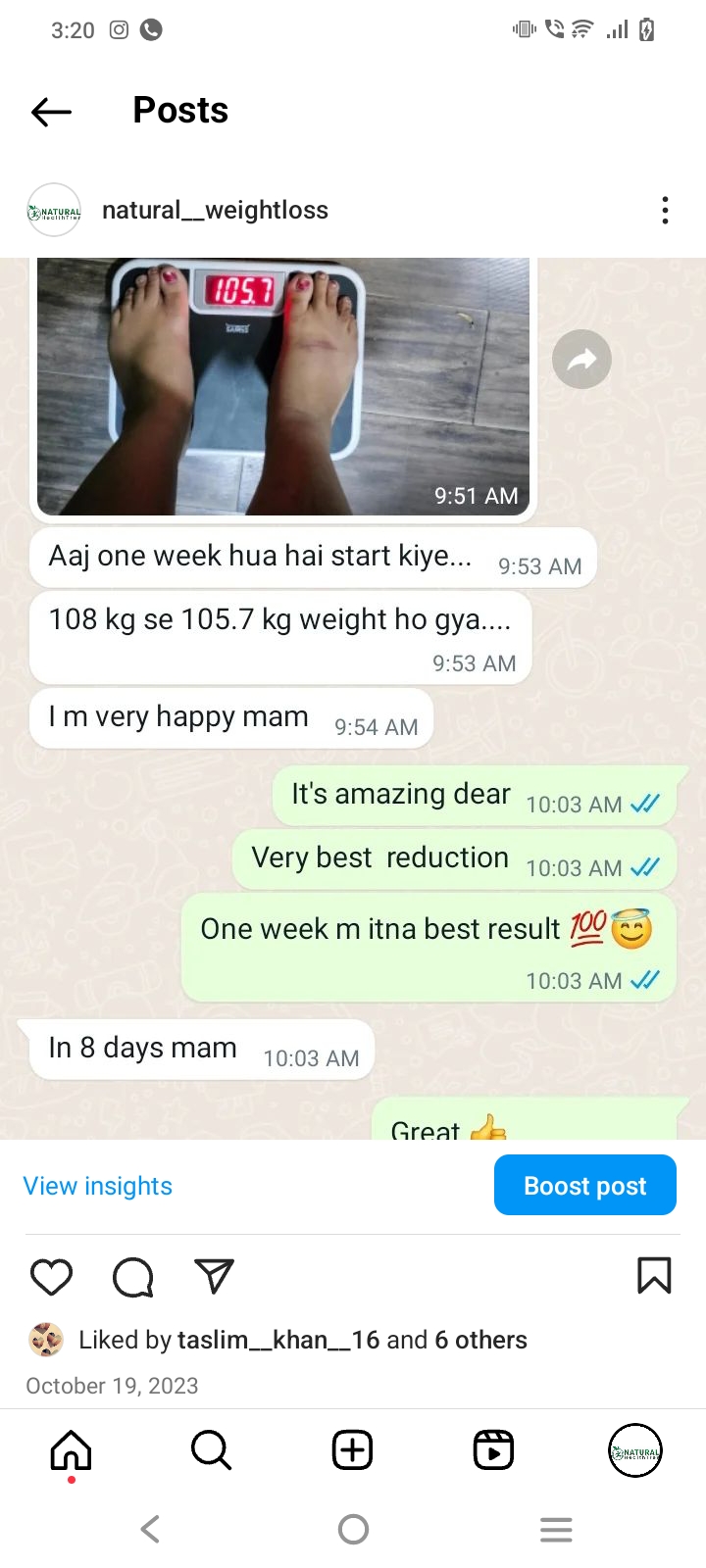
Task: Like the post with the heart icon
Action: (x=52, y=1277)
